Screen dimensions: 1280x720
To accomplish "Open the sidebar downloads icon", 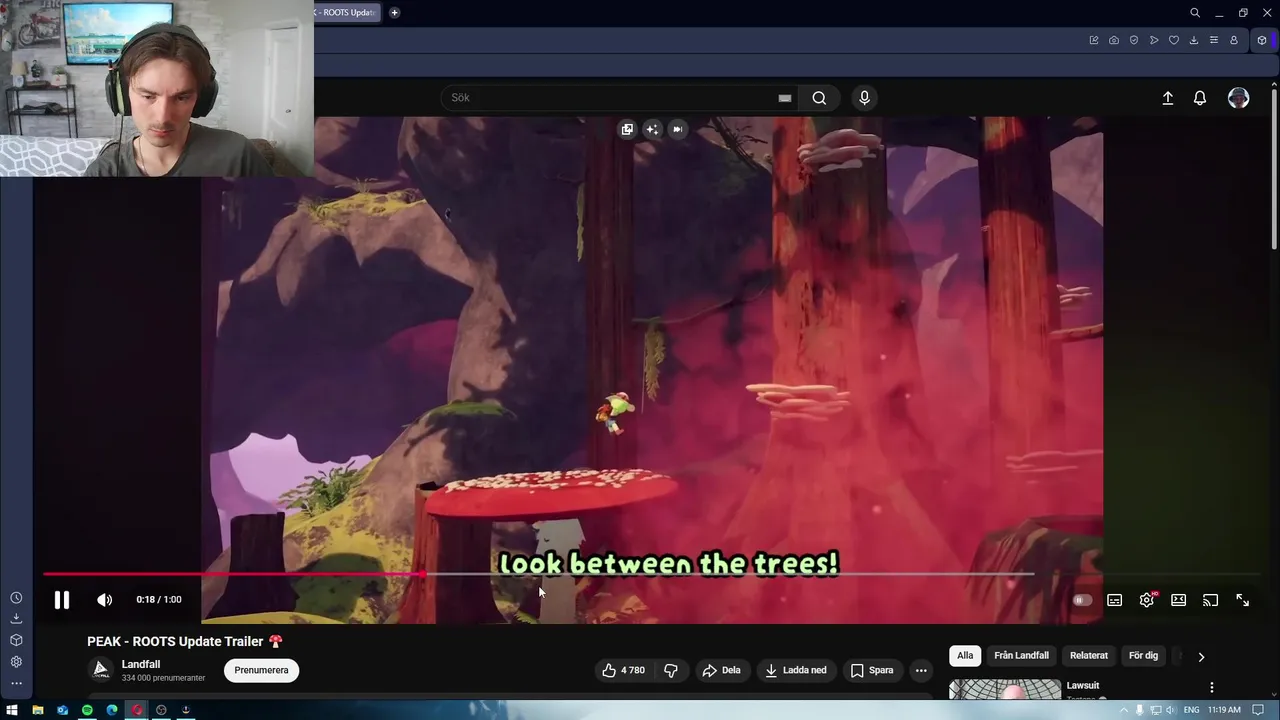I will [x=16, y=618].
